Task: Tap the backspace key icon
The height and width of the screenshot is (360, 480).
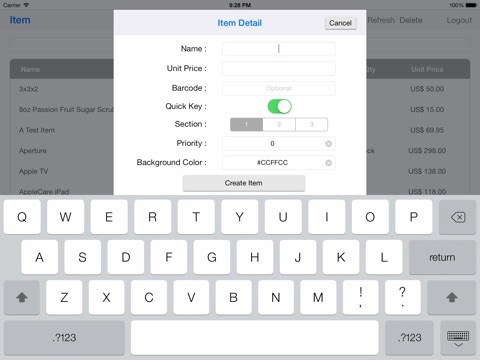Action: [x=457, y=217]
